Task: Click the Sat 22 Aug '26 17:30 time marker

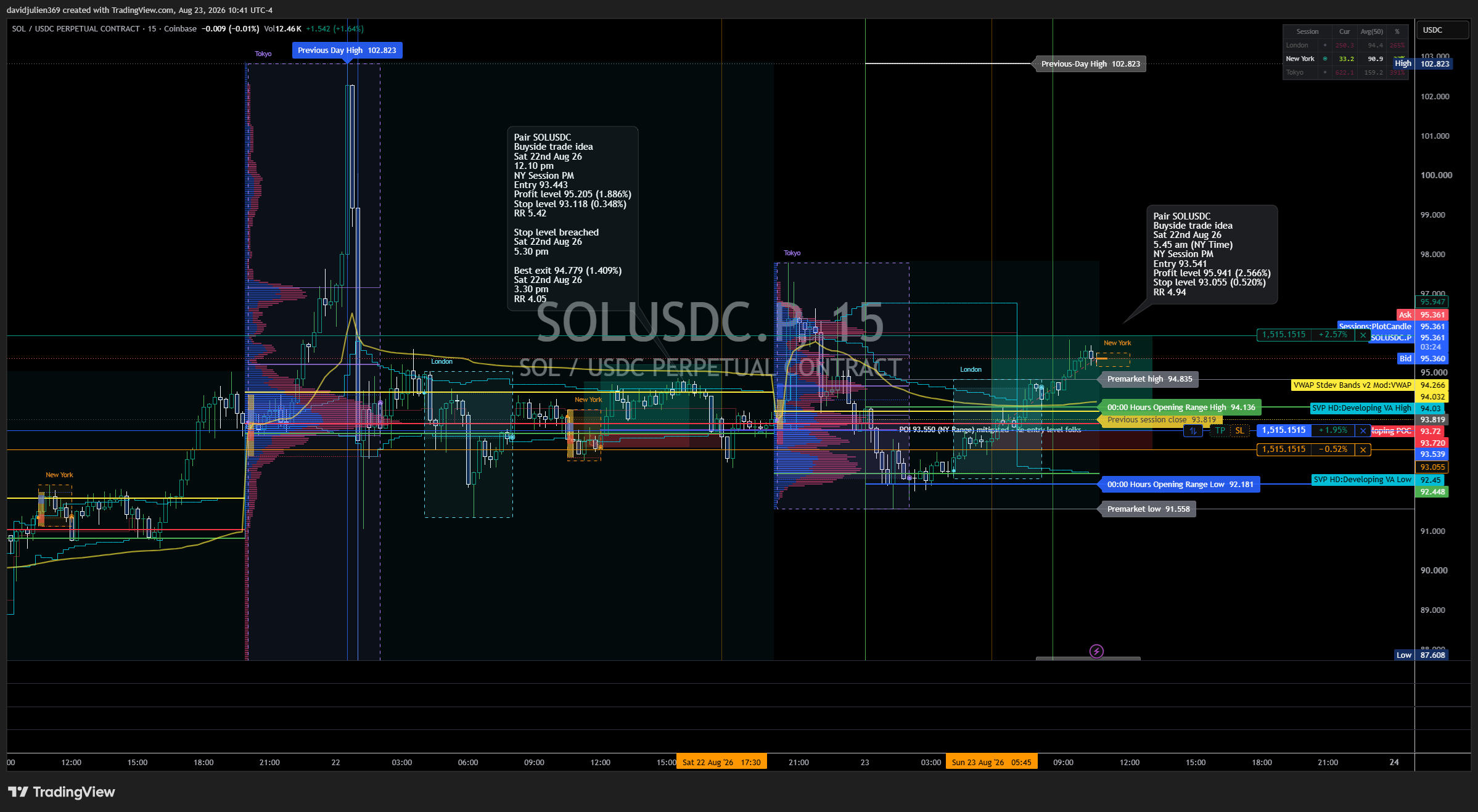Action: point(721,762)
